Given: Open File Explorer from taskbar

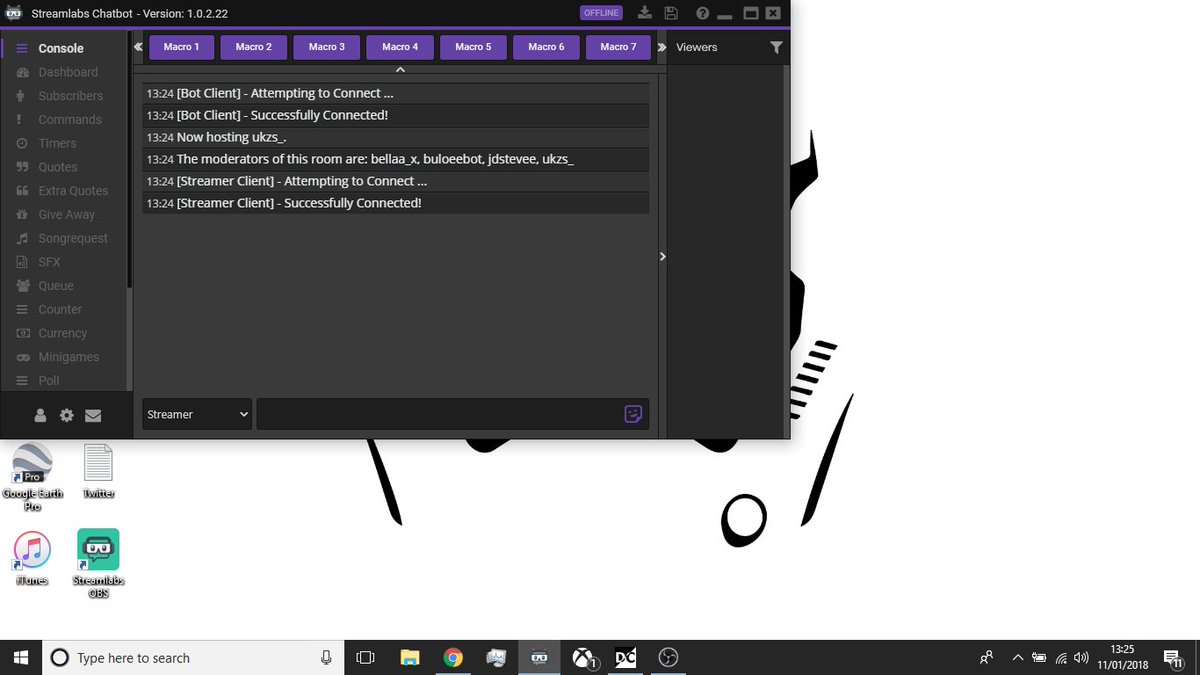Looking at the screenshot, I should 410,658.
